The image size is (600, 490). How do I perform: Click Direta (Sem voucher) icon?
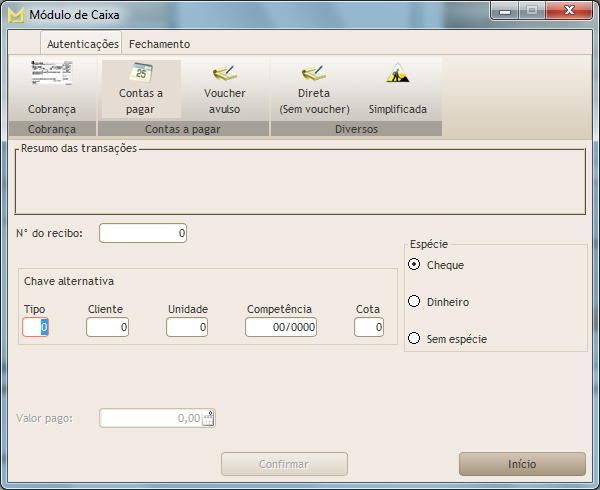[314, 87]
